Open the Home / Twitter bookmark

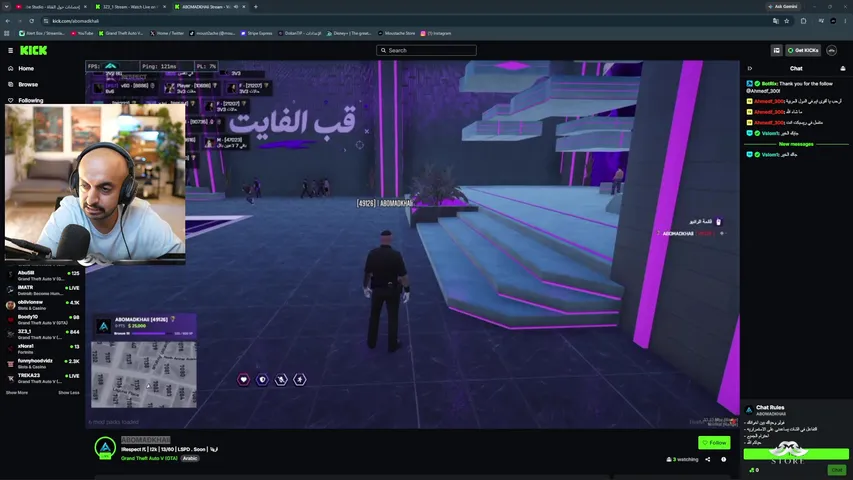coord(167,33)
